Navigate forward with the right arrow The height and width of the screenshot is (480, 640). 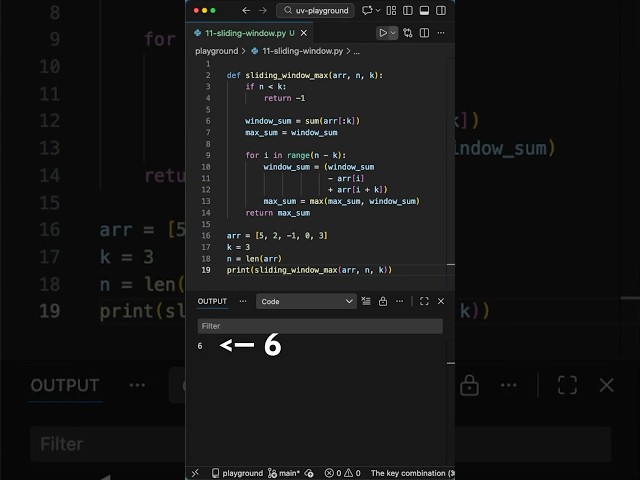pyautogui.click(x=262, y=10)
